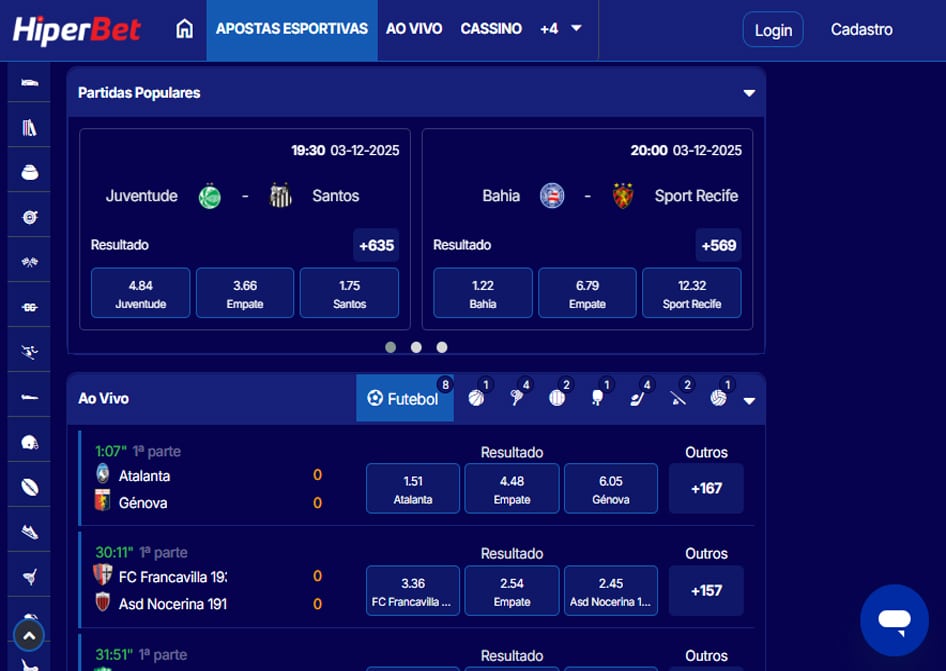This screenshot has height=671, width=946.
Task: Click the Login button
Action: pos(772,29)
